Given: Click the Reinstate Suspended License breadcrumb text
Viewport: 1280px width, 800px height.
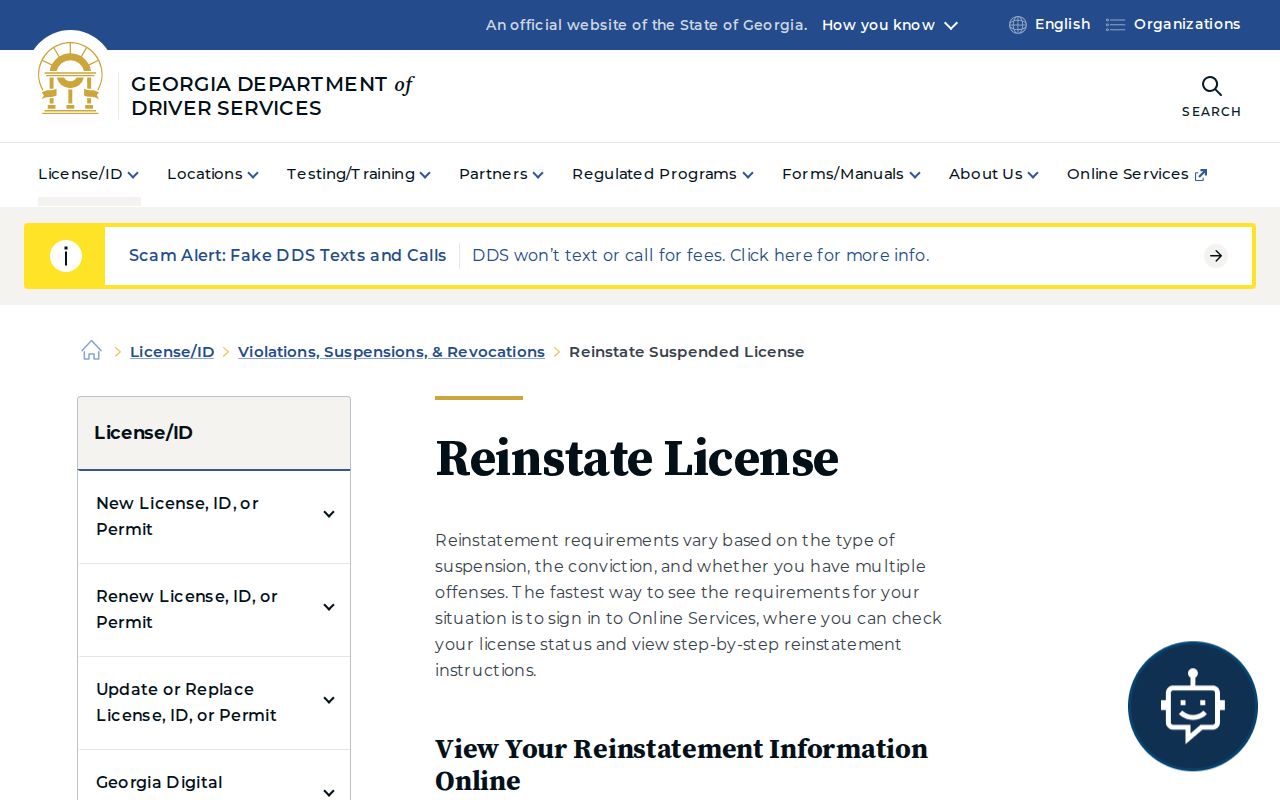Looking at the screenshot, I should click(687, 352).
